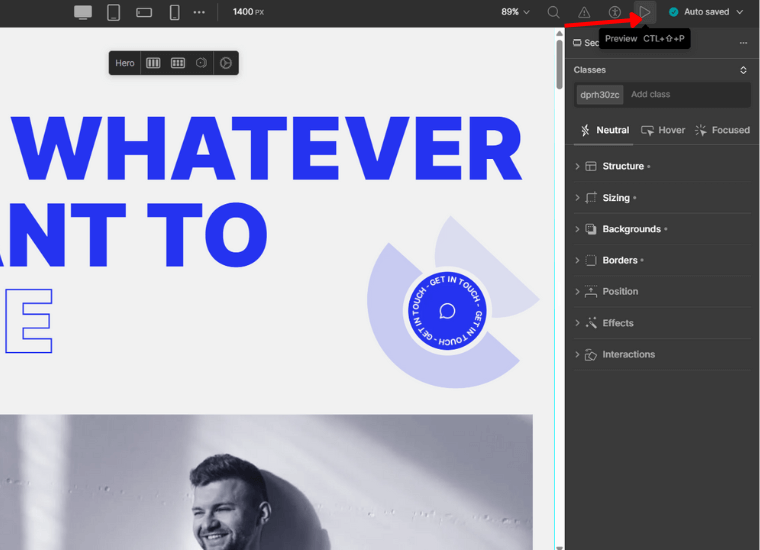Click the Section element icon in panel header
The width and height of the screenshot is (760, 550).
[577, 43]
